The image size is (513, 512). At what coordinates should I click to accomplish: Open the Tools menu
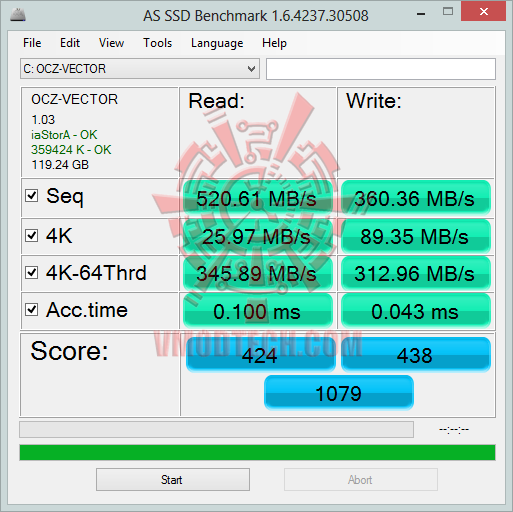click(157, 43)
